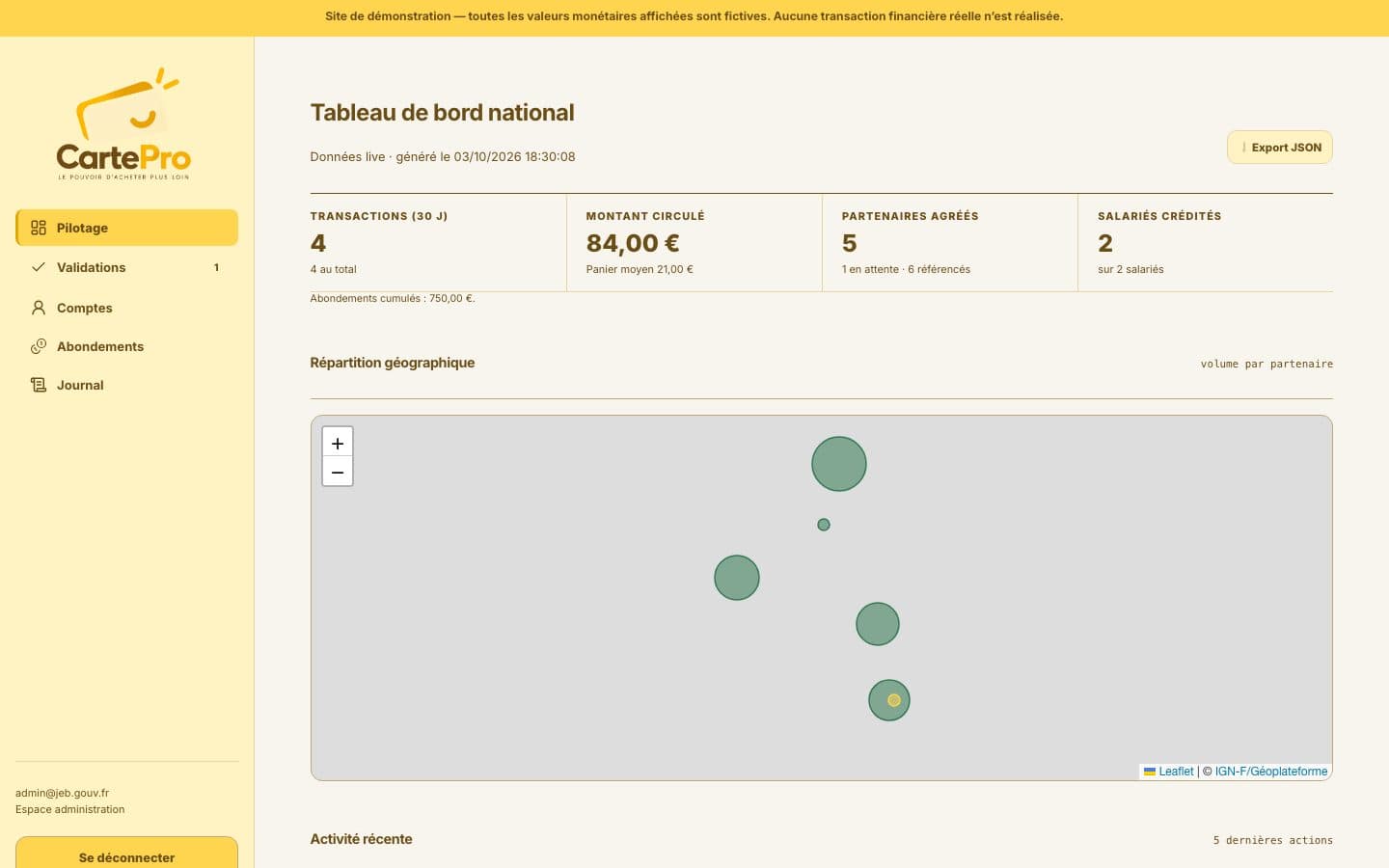Click the Comptes person icon
Image resolution: width=1389 pixels, height=868 pixels.
(39, 308)
